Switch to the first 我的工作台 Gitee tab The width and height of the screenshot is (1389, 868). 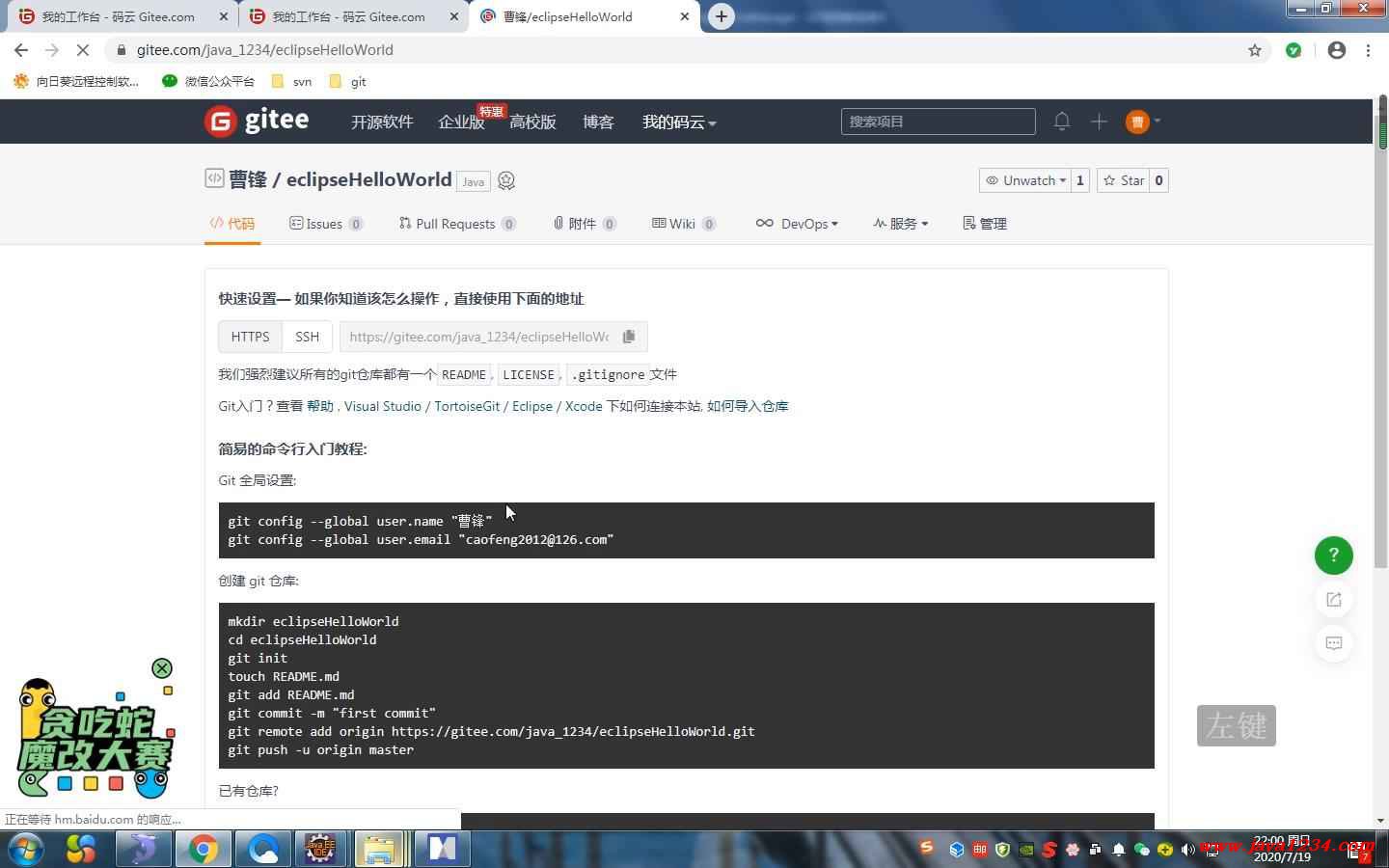[x=118, y=16]
